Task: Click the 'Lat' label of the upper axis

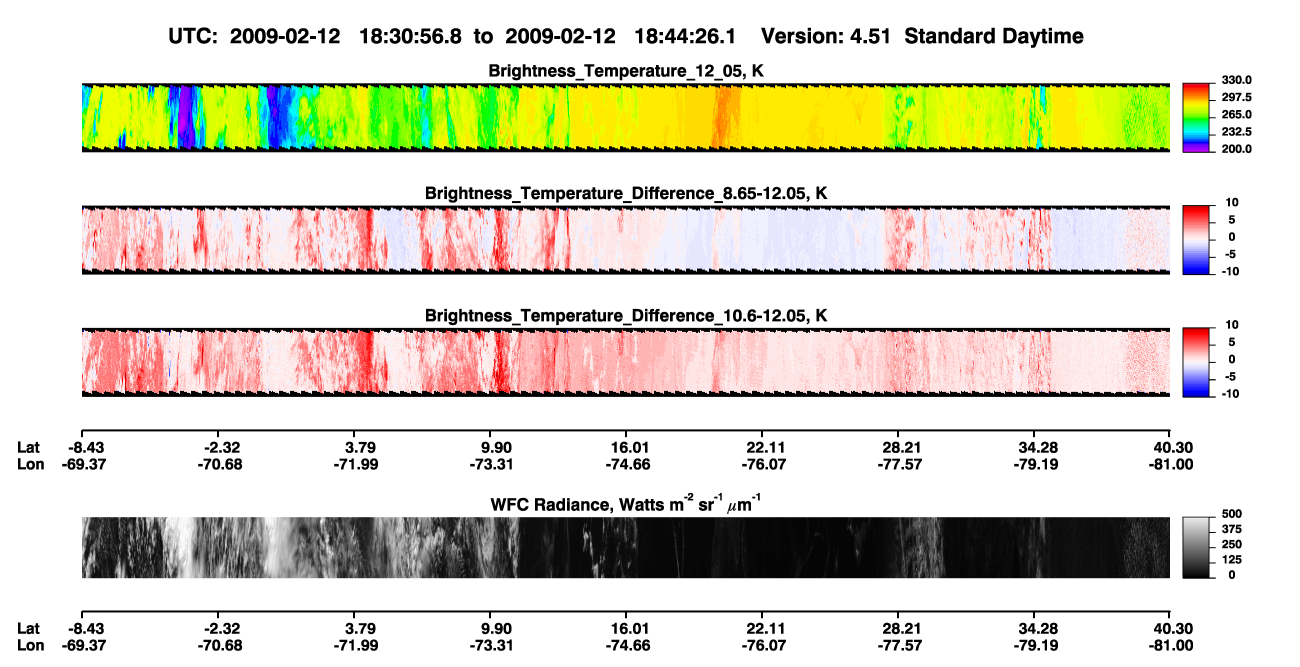Action: tap(29, 447)
